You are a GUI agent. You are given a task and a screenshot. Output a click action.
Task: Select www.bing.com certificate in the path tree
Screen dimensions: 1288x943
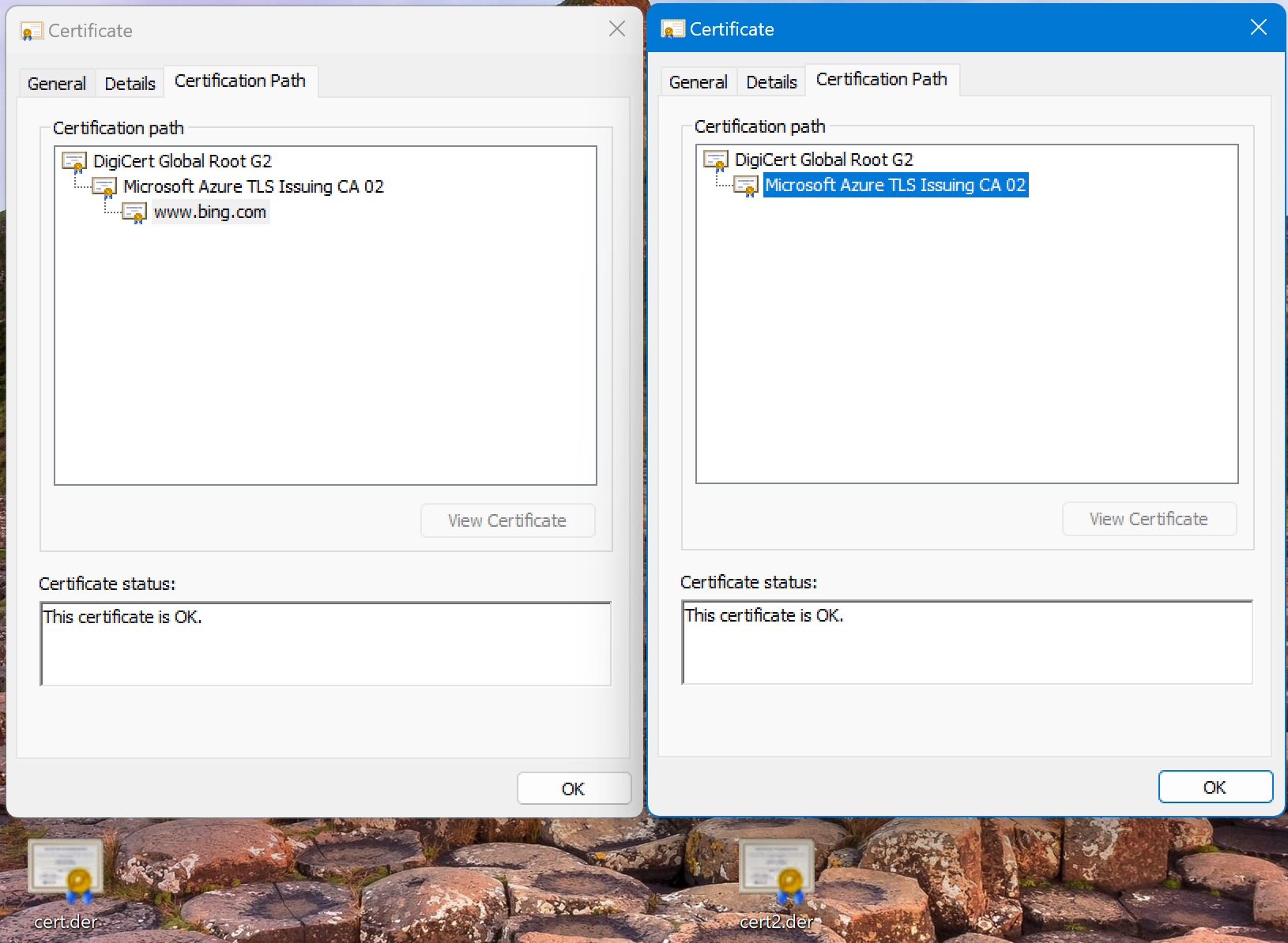pos(210,212)
